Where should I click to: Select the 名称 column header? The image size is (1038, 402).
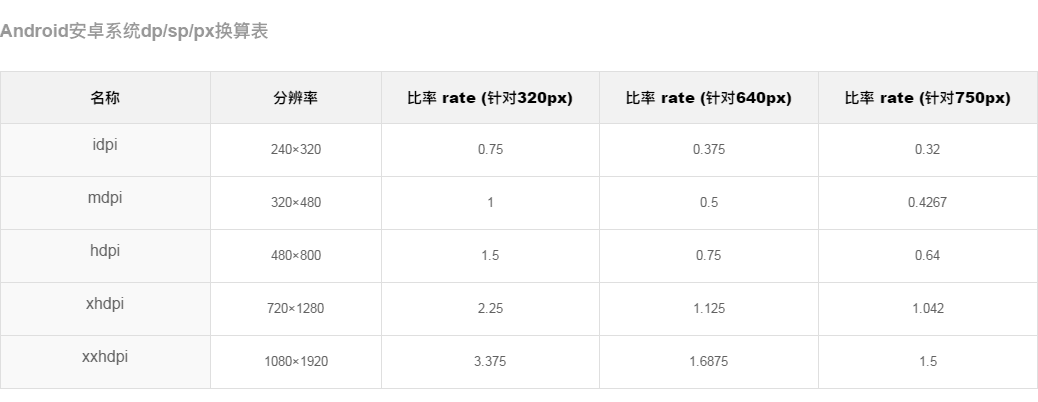[105, 97]
